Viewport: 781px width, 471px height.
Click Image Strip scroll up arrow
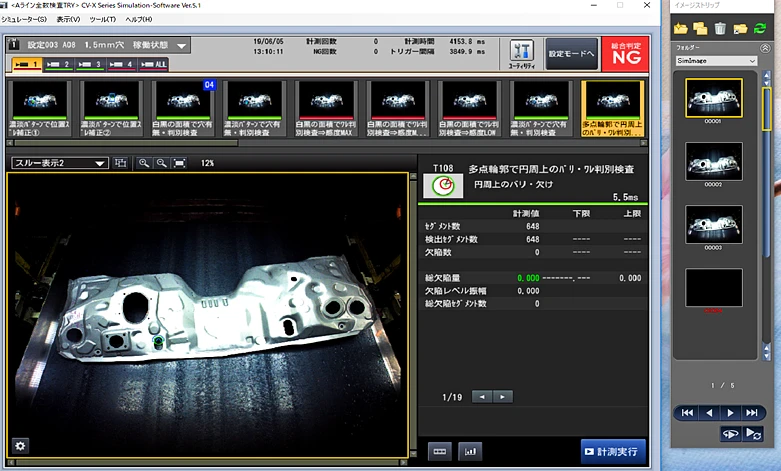coord(766,75)
